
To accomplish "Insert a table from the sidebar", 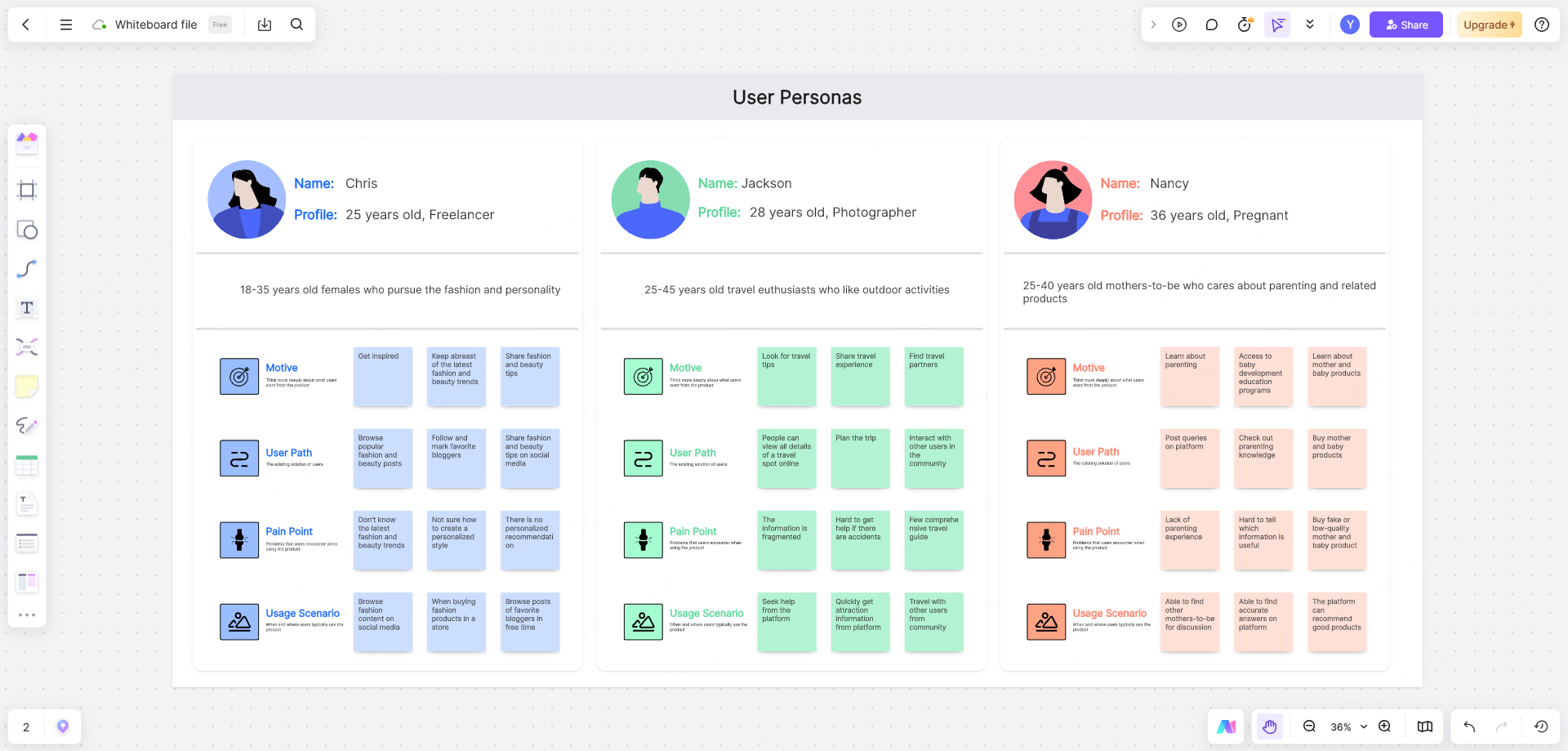I will point(27,465).
